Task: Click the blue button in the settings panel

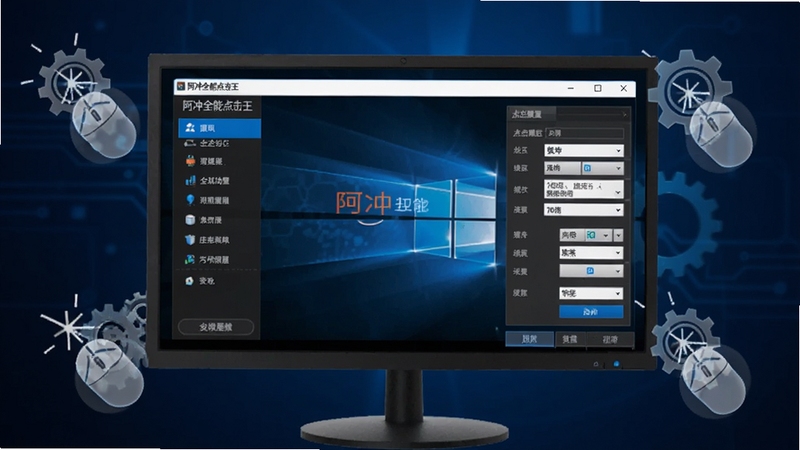Action: click(x=591, y=312)
